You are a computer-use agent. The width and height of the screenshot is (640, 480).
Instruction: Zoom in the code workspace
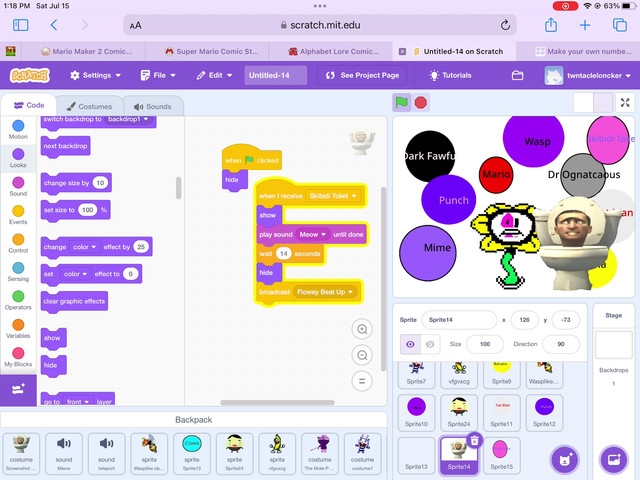[362, 329]
